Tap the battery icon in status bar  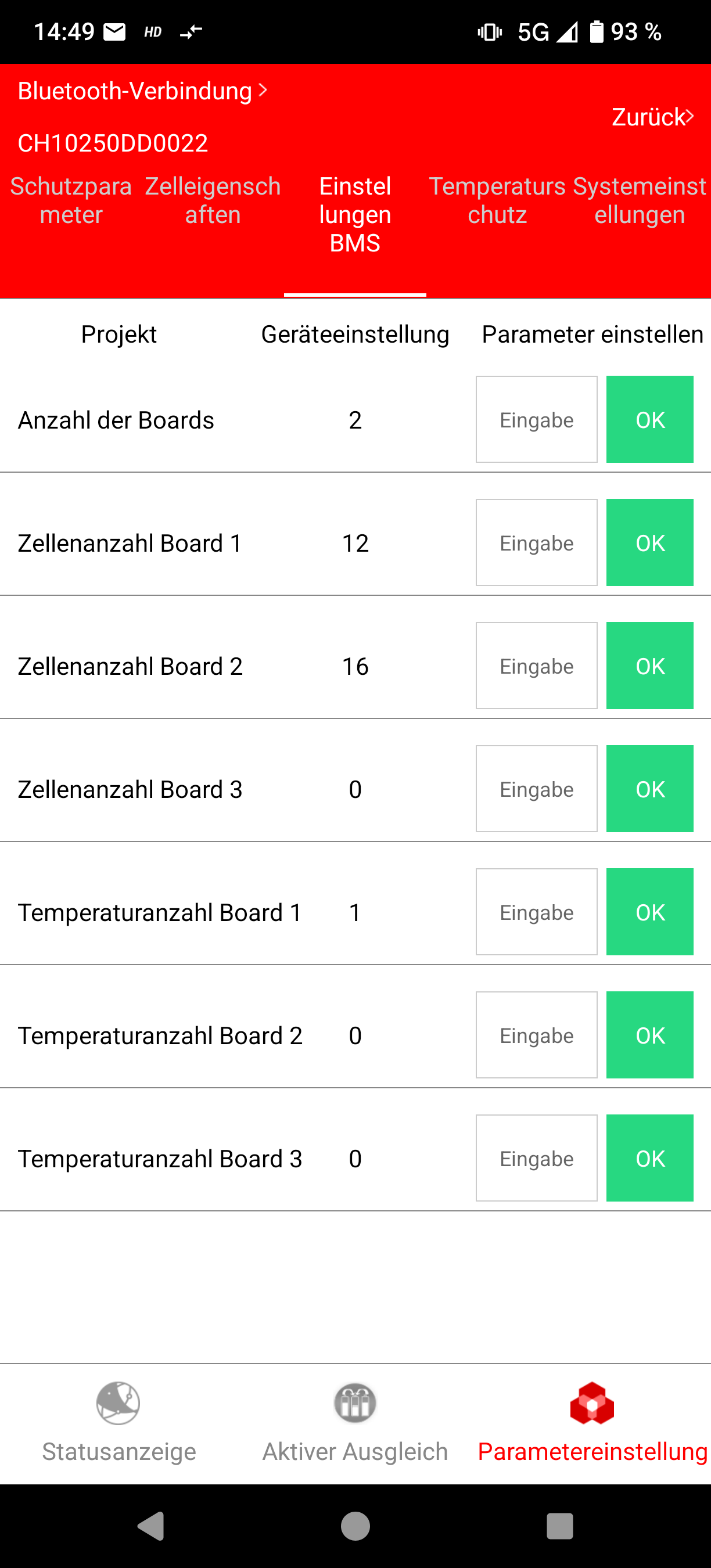coord(597,32)
